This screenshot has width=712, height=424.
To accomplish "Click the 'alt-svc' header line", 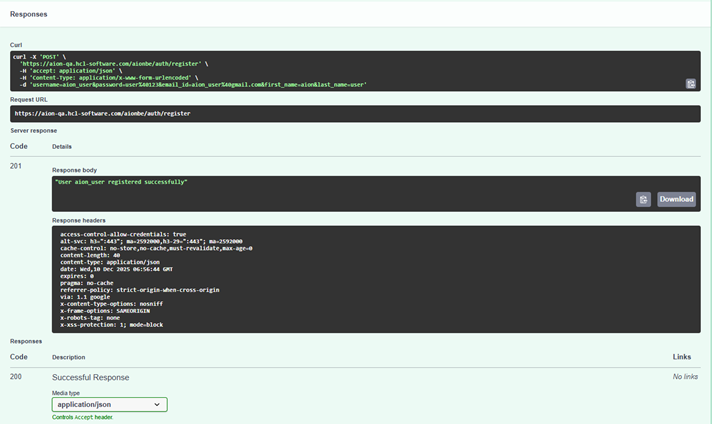I will coord(151,242).
